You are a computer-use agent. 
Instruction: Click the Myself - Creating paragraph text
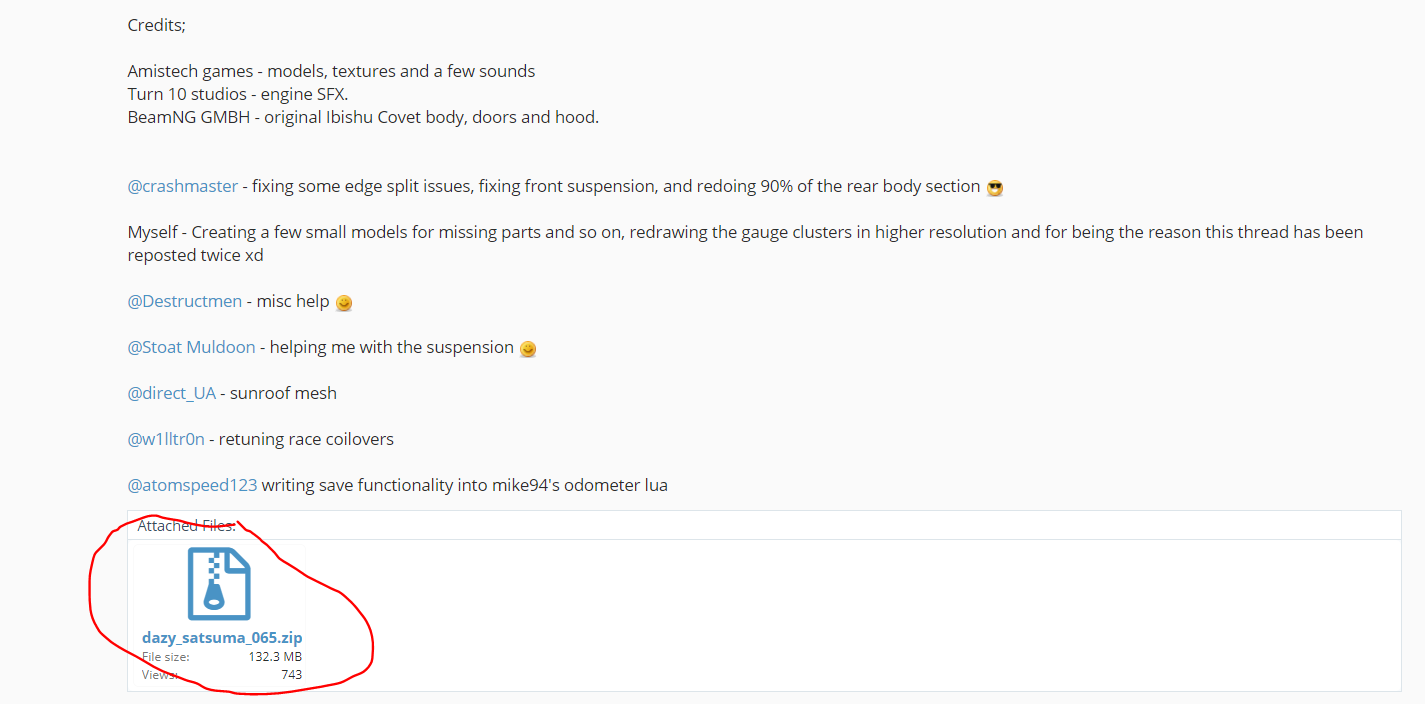745,243
